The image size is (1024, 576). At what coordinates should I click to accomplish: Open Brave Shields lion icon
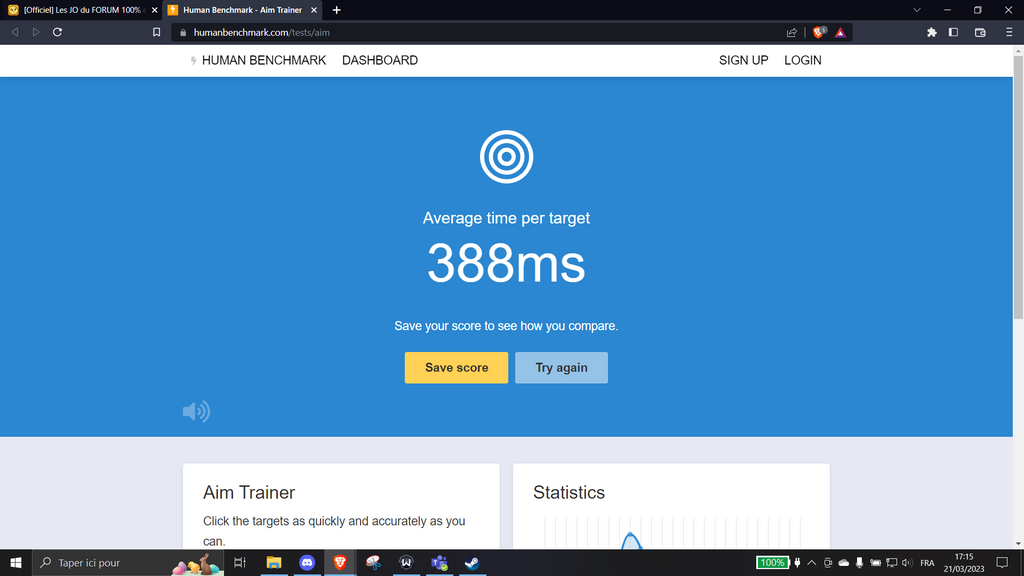click(819, 32)
